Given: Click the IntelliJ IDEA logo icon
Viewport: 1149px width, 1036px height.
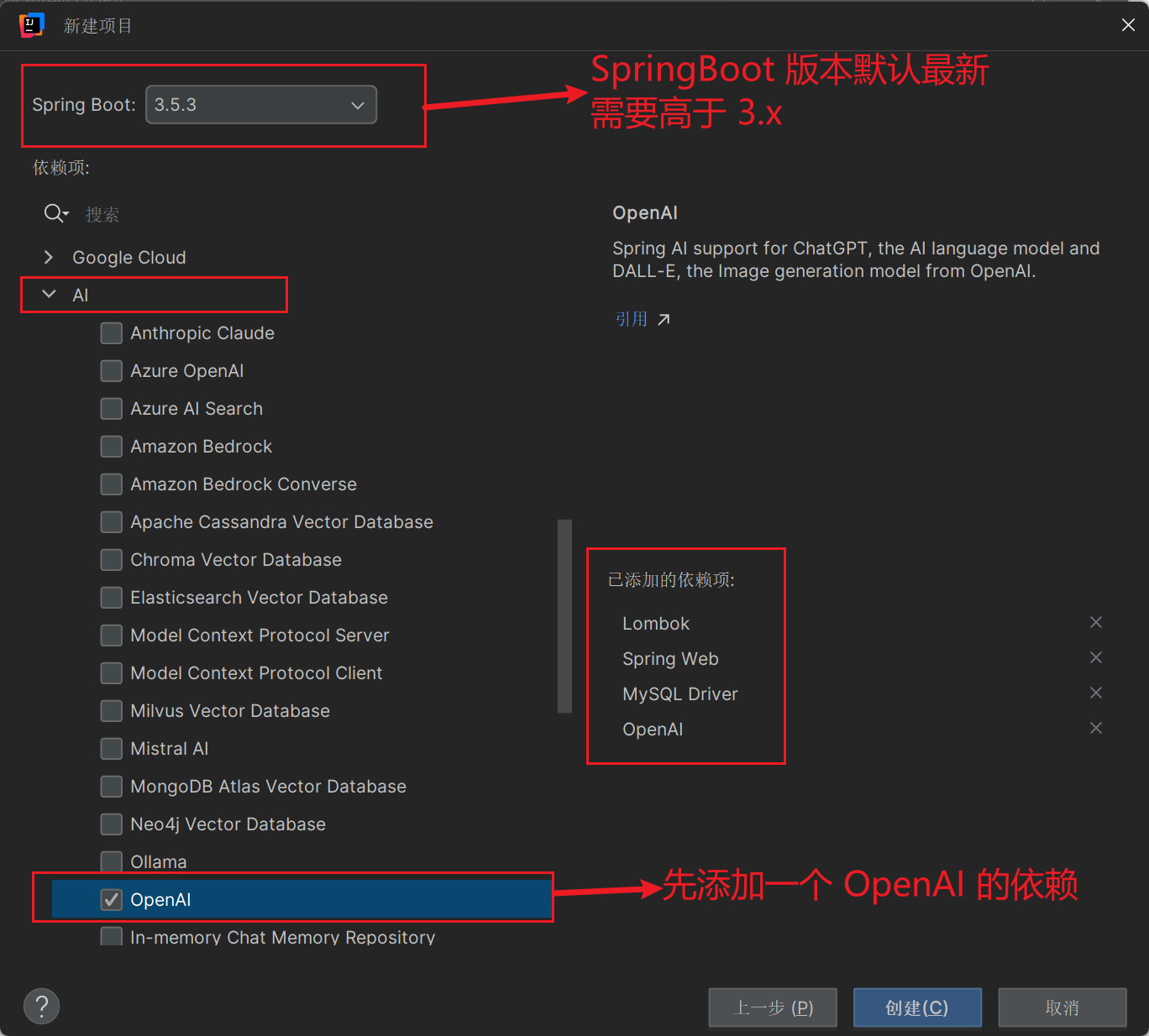Looking at the screenshot, I should point(31,25).
